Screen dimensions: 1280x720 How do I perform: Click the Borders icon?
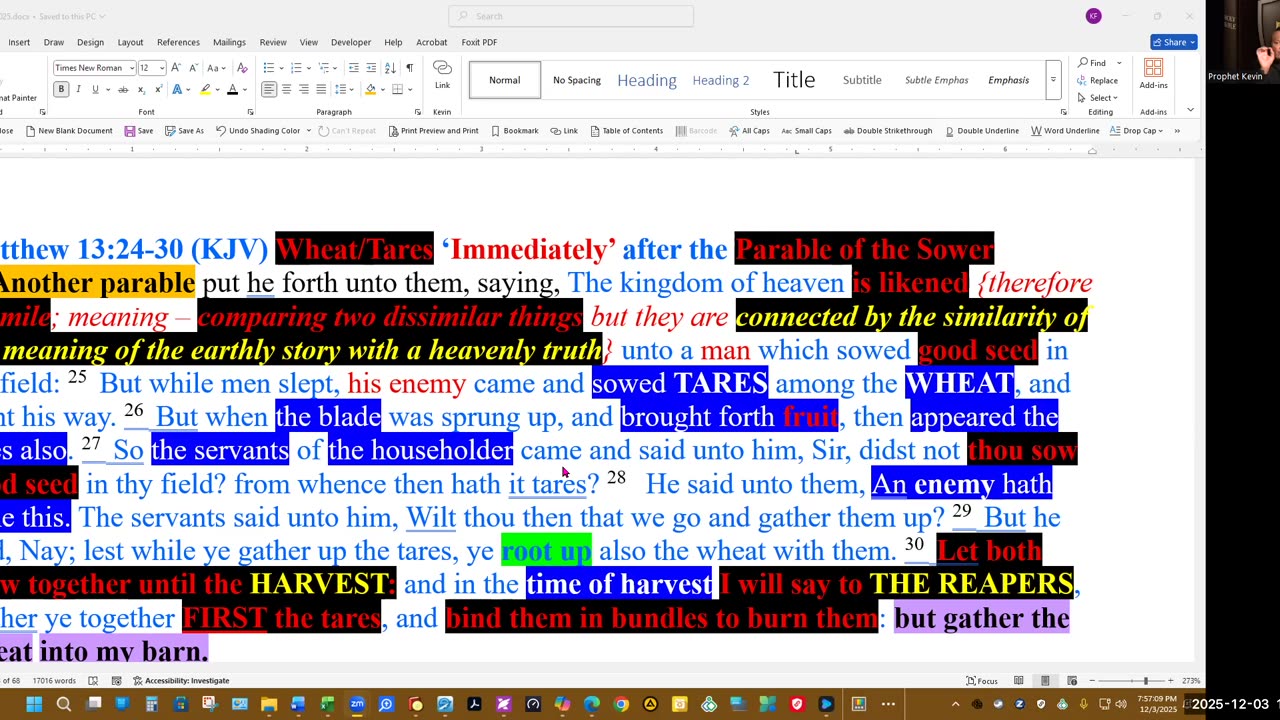pyautogui.click(x=397, y=89)
